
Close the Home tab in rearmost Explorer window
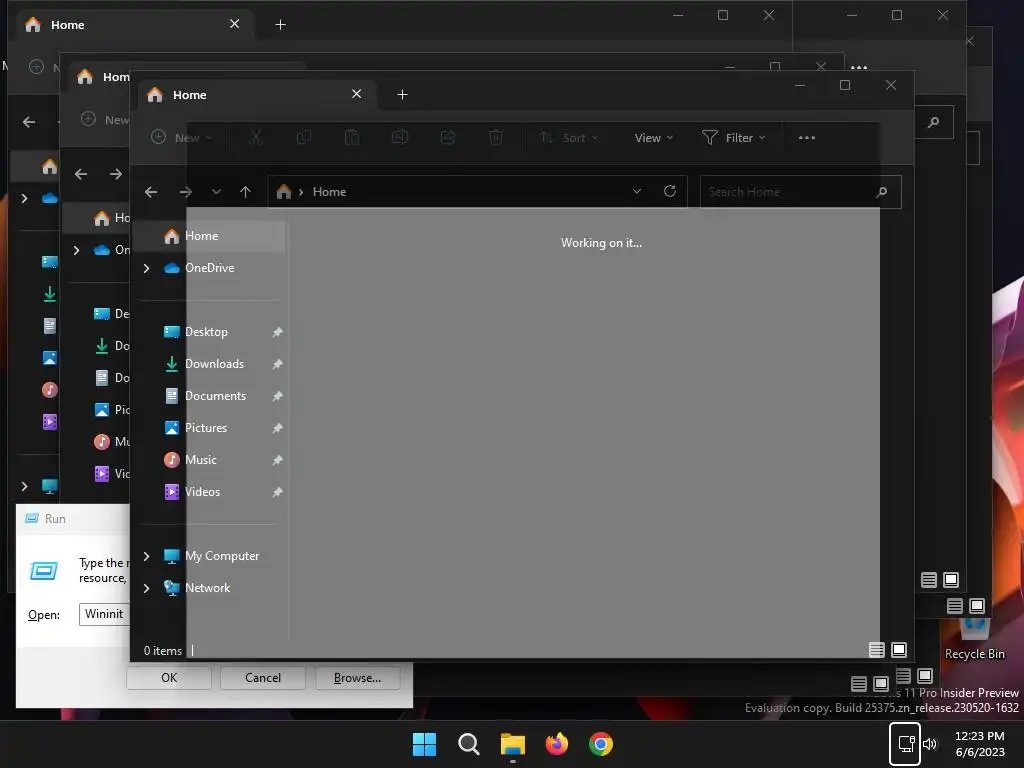pyautogui.click(x=234, y=24)
